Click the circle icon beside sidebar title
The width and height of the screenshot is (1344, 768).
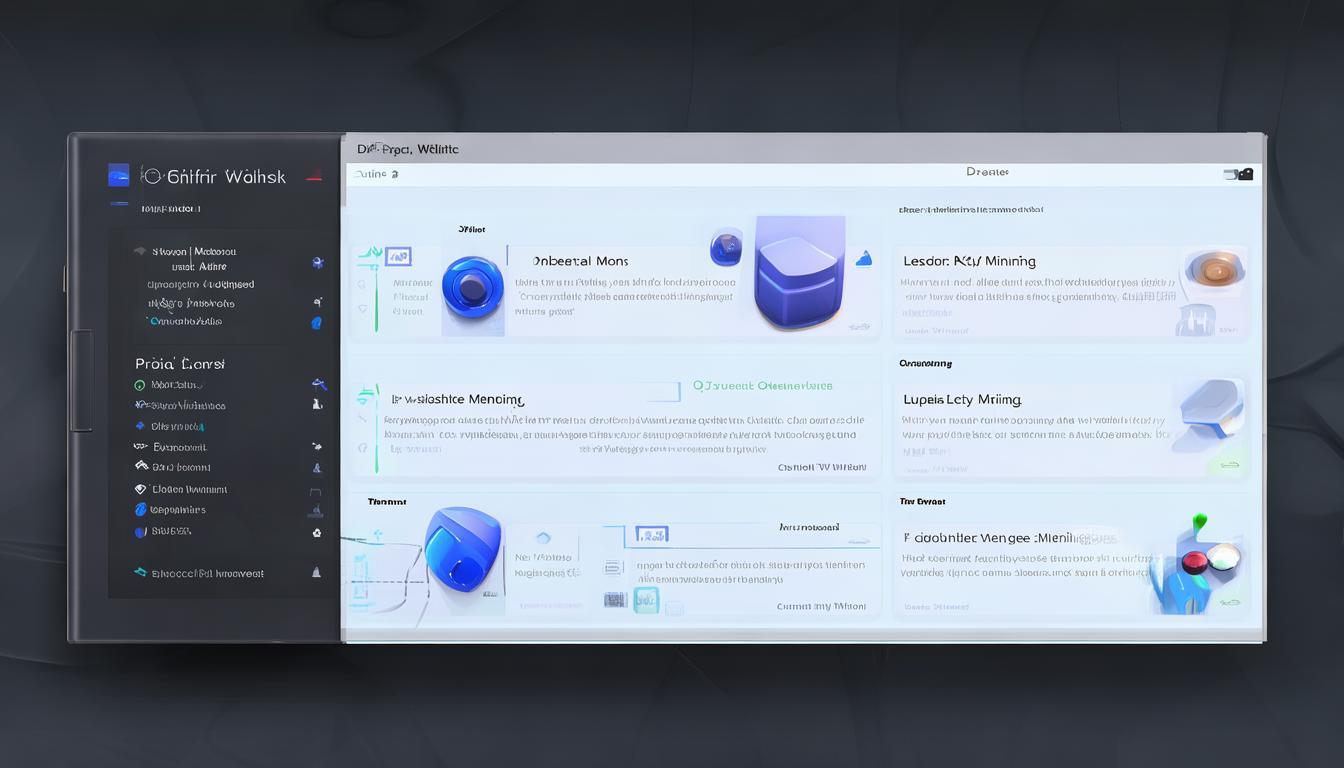coord(151,176)
